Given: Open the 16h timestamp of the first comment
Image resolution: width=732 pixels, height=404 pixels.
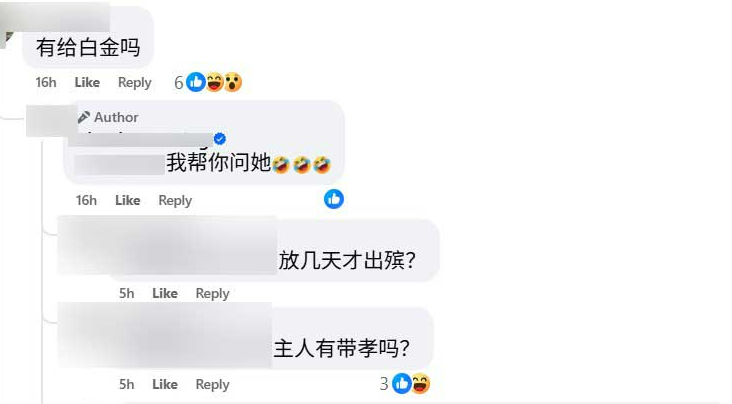Looking at the screenshot, I should click(x=46, y=82).
